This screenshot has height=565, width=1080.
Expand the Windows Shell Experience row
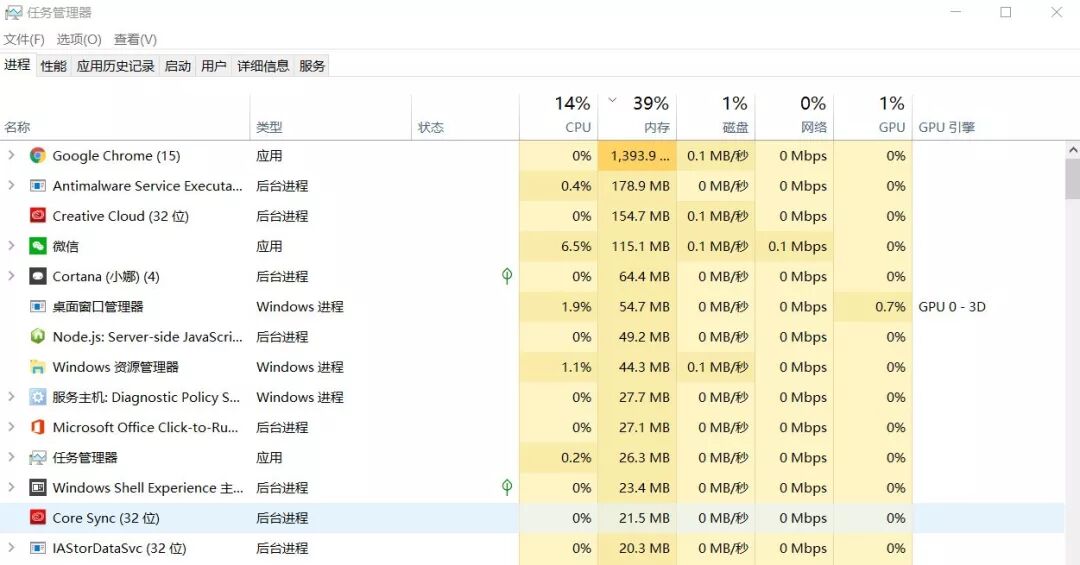(11, 487)
